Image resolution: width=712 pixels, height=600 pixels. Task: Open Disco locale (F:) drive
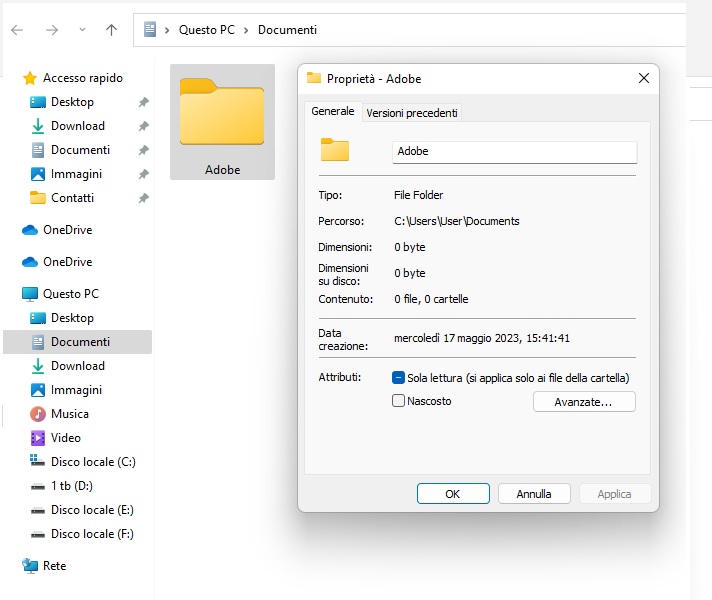92,534
